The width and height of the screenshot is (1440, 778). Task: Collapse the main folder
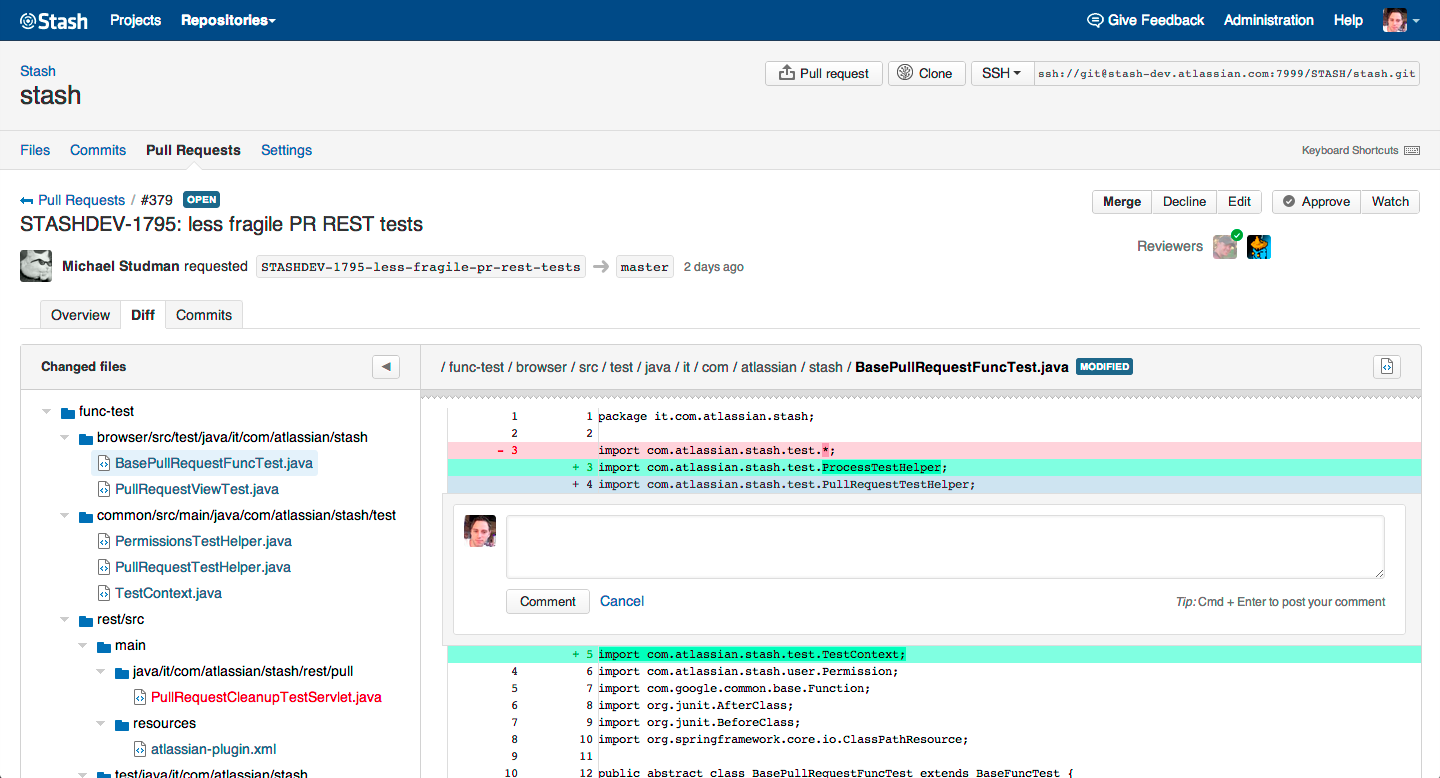[x=82, y=645]
